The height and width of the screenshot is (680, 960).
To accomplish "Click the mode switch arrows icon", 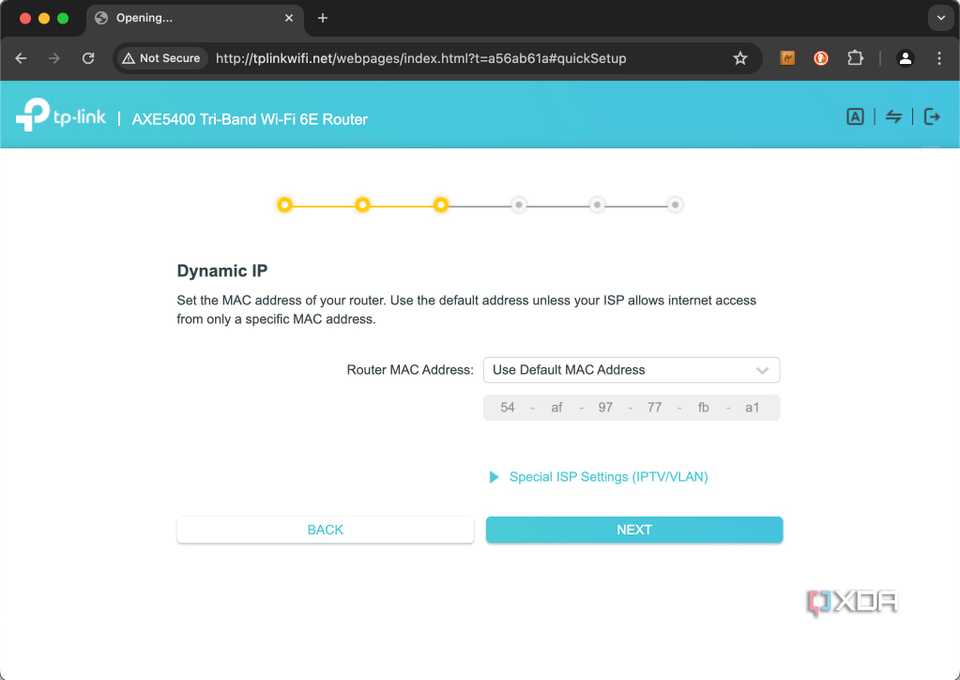I will tap(893, 116).
